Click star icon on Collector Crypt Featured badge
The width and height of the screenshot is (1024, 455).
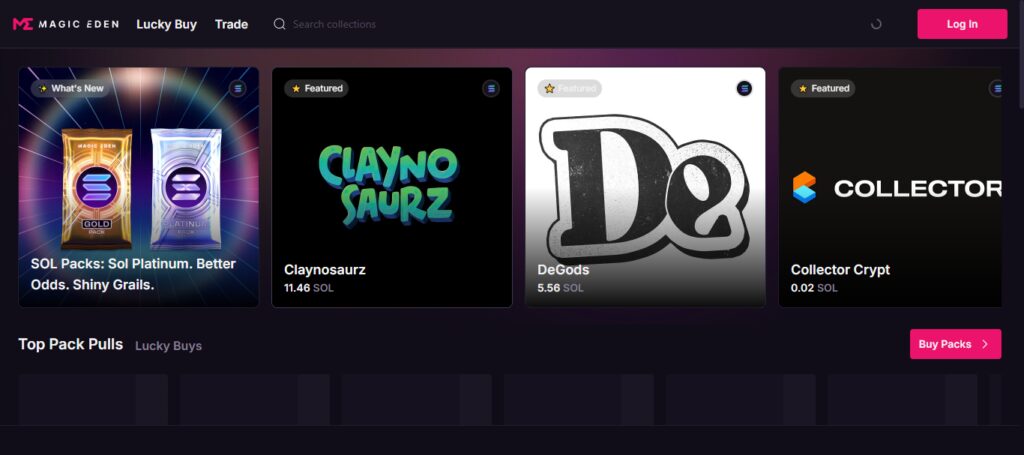click(x=803, y=88)
